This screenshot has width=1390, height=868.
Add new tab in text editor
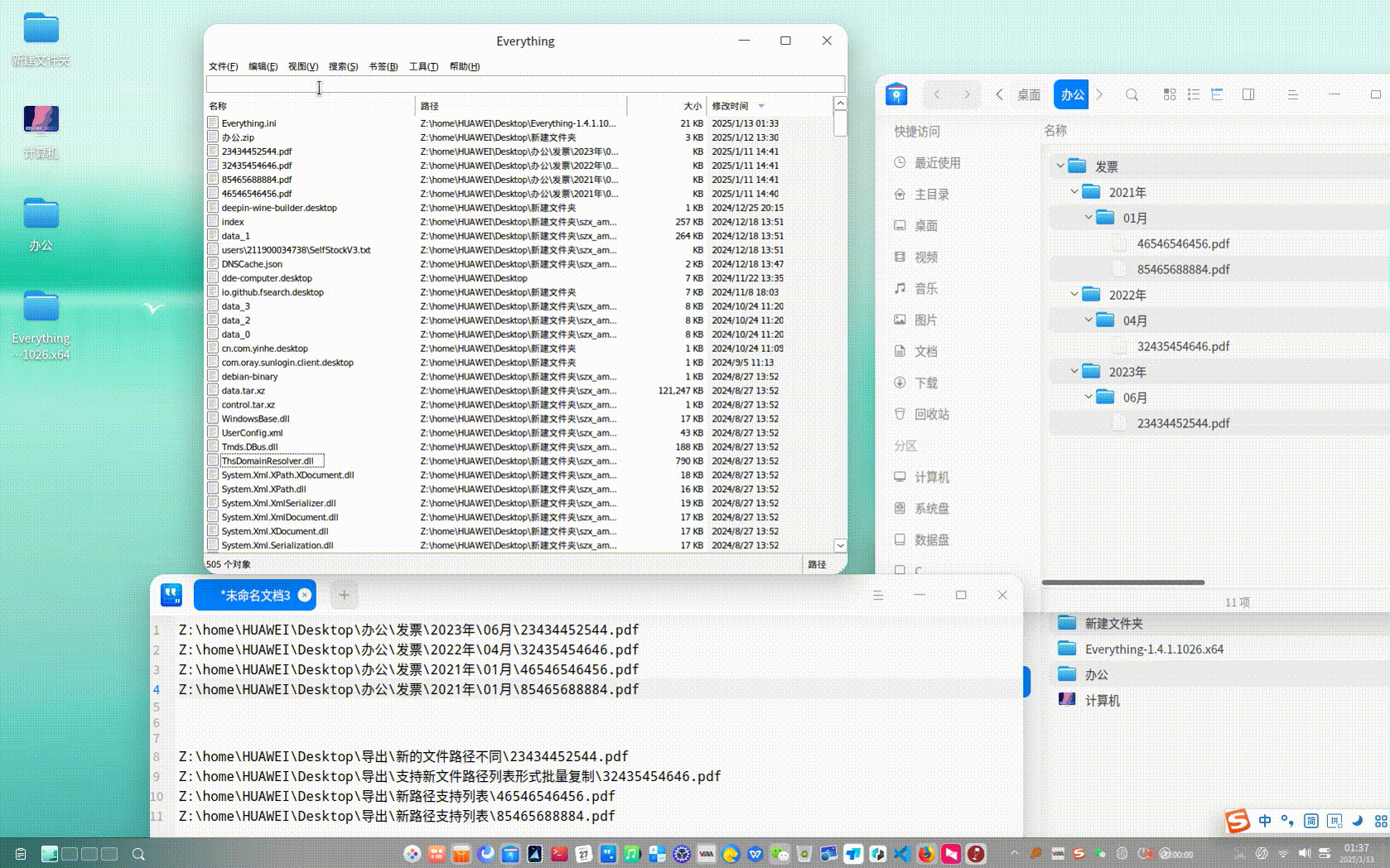coord(344,595)
